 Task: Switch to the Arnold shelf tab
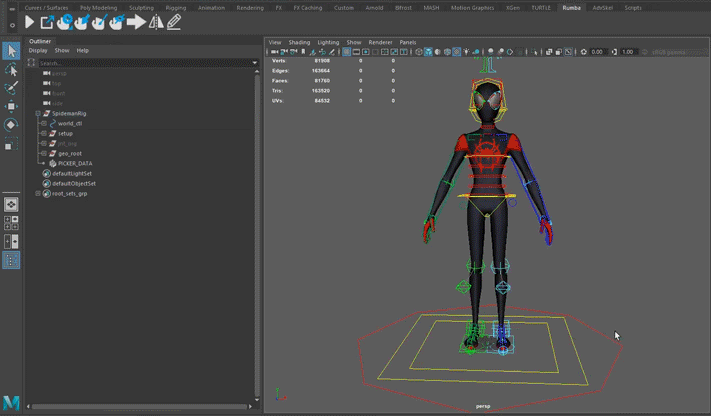click(x=375, y=8)
